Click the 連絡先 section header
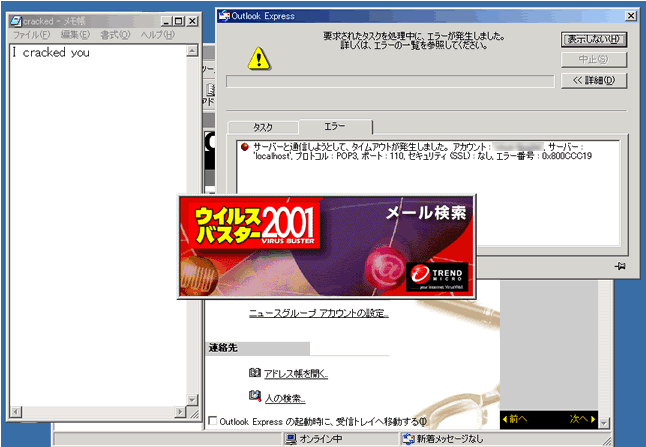 [x=257, y=348]
